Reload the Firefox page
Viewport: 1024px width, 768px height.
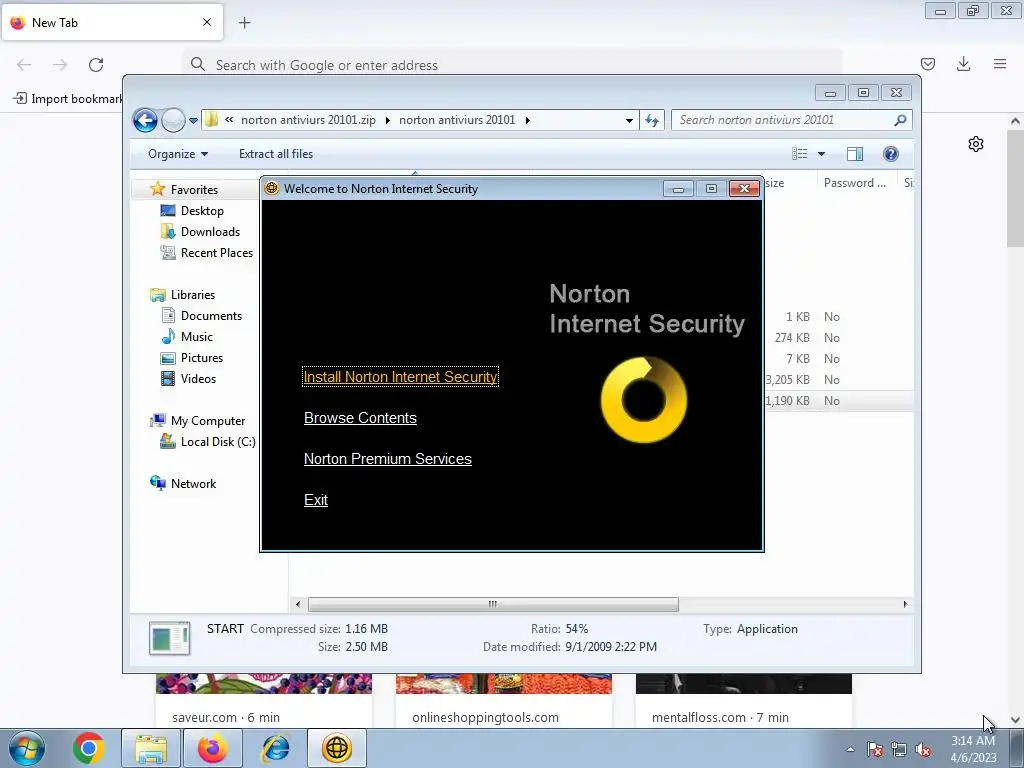click(x=96, y=65)
